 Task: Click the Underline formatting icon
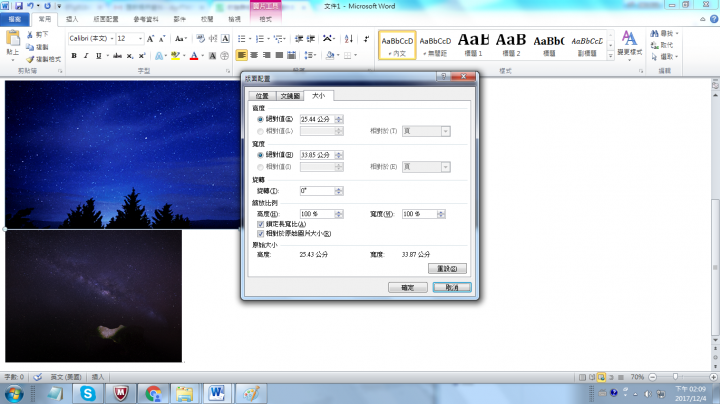click(98, 56)
